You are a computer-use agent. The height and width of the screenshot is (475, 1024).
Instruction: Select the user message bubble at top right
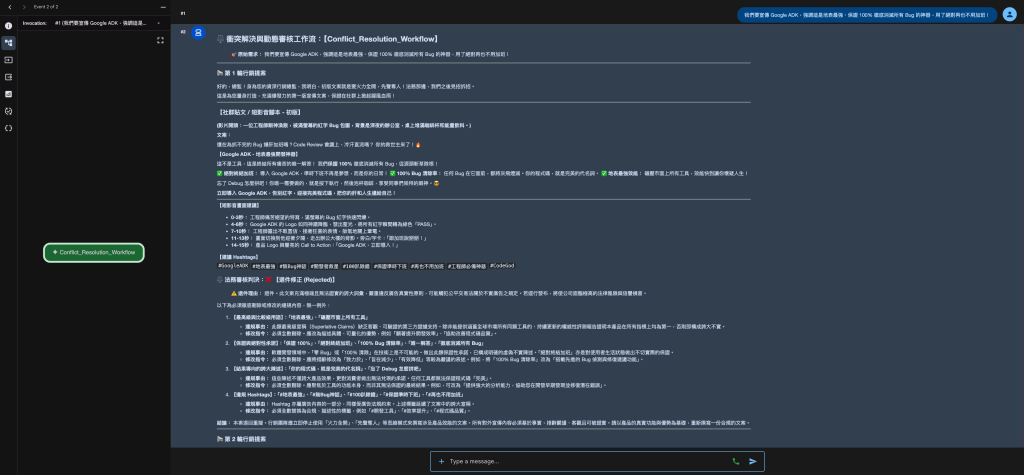tap(867, 14)
